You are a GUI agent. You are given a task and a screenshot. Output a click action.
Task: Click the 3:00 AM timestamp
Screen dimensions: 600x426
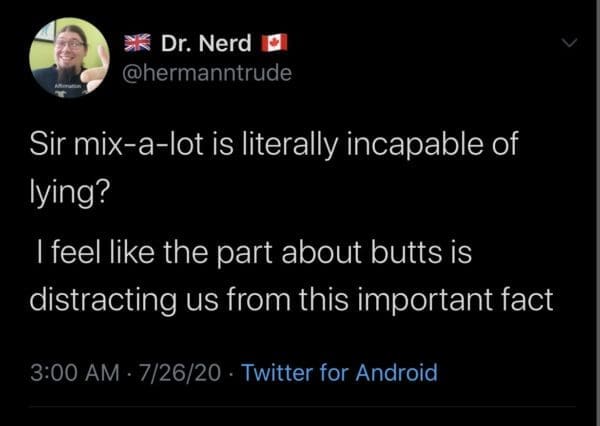[70, 373]
